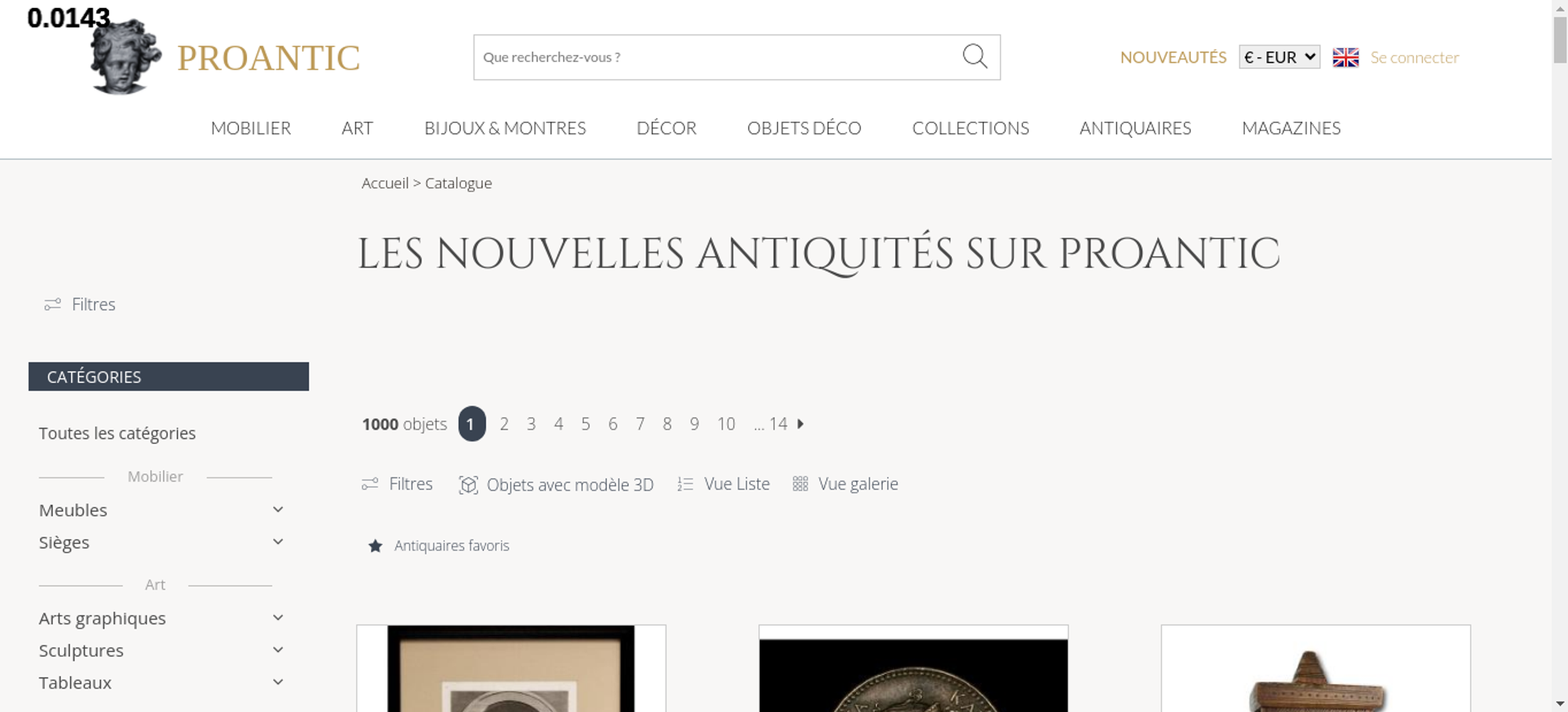Expand the Sculptures category
This screenshot has height=712, width=1568.
tap(278, 650)
